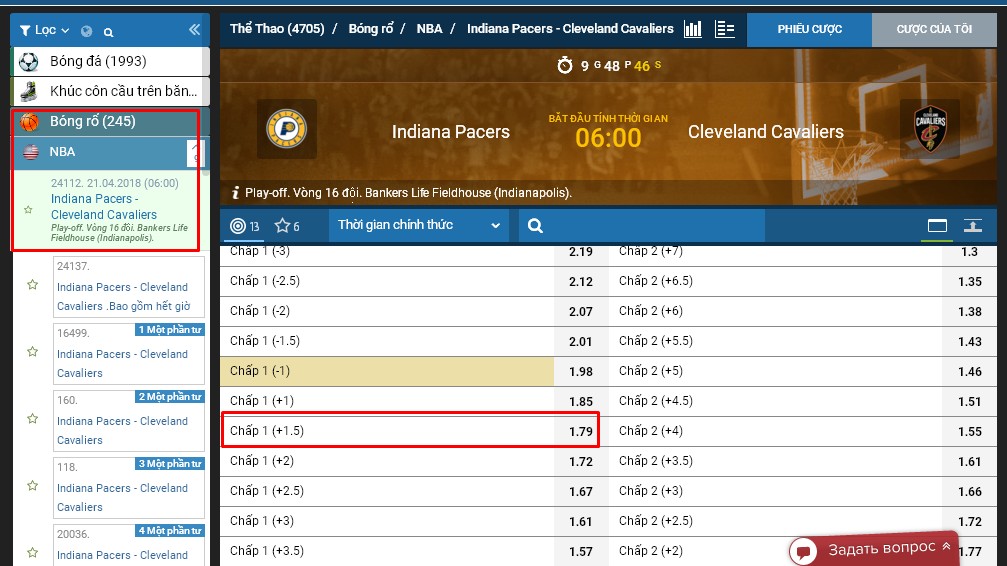
Task: Favorite event 20036 star
Action: (33, 553)
